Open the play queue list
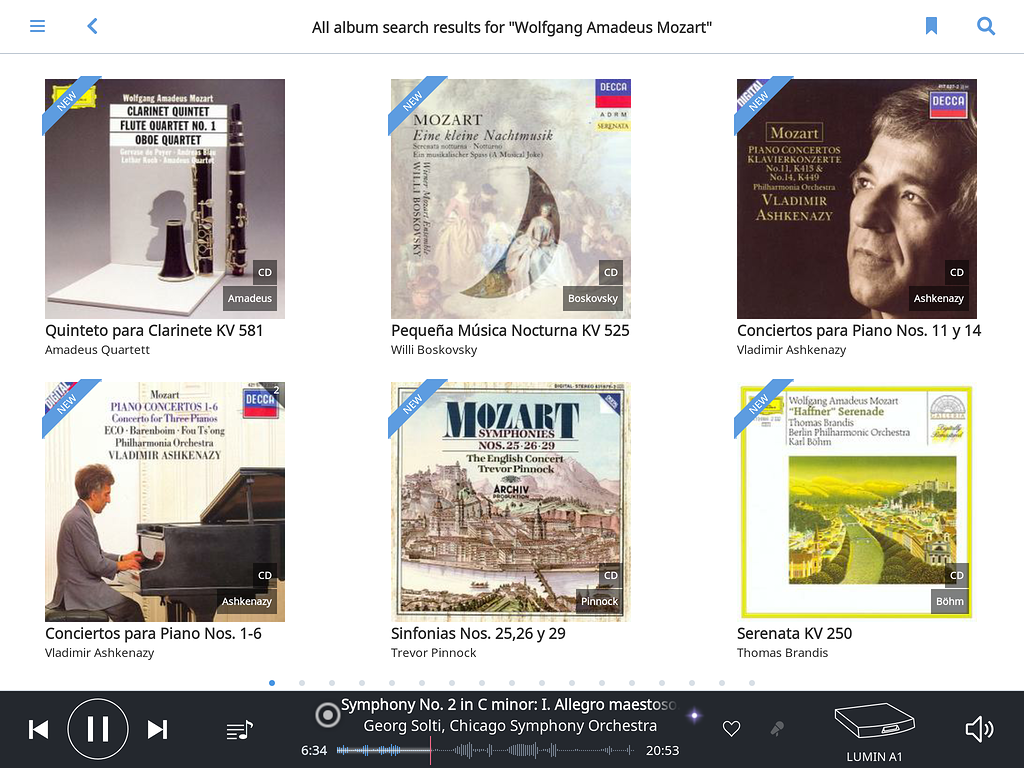The height and width of the screenshot is (768, 1024). coord(238,729)
